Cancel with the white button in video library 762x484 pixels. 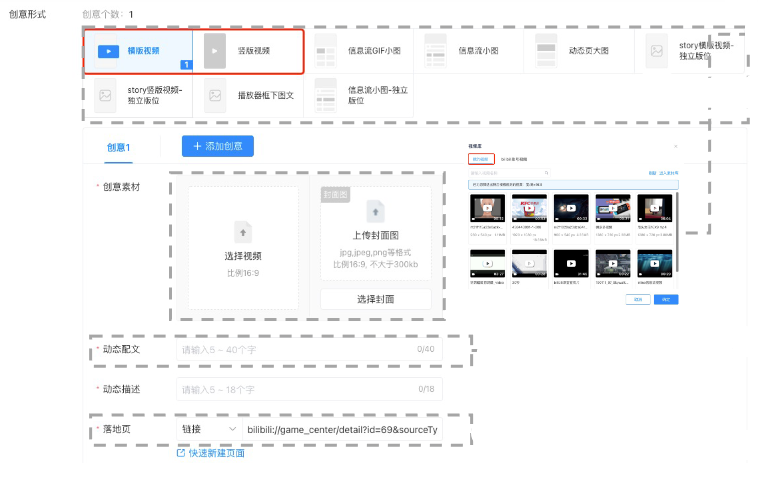[638, 299]
